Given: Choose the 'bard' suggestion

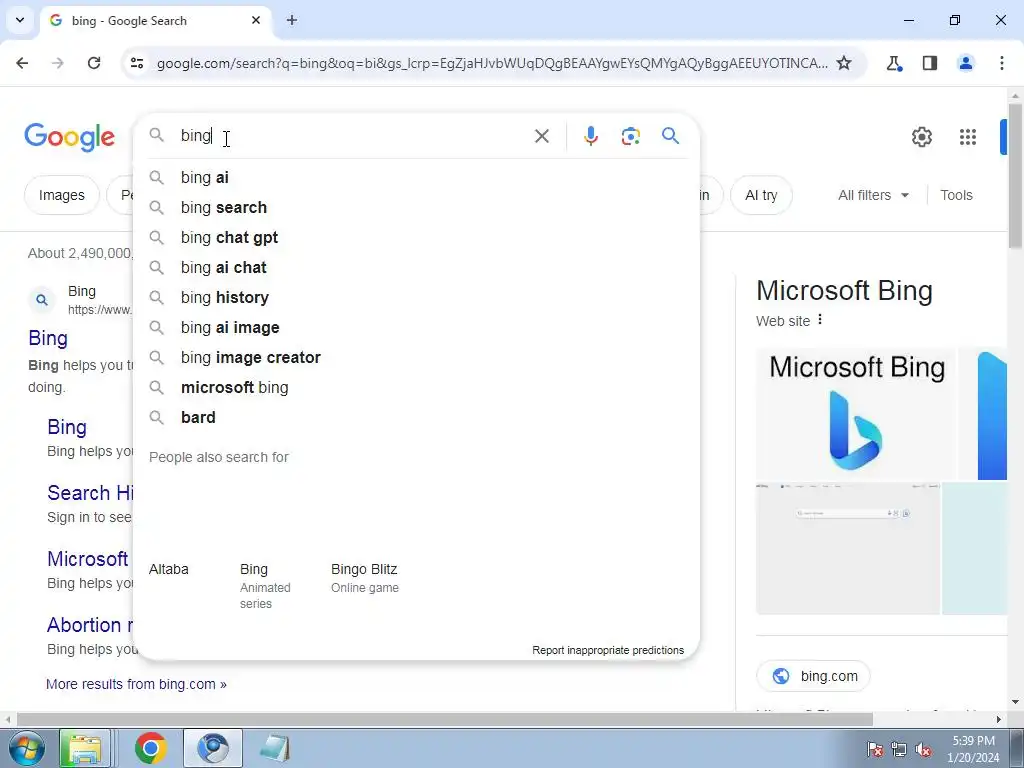Looking at the screenshot, I should click(416, 417).
